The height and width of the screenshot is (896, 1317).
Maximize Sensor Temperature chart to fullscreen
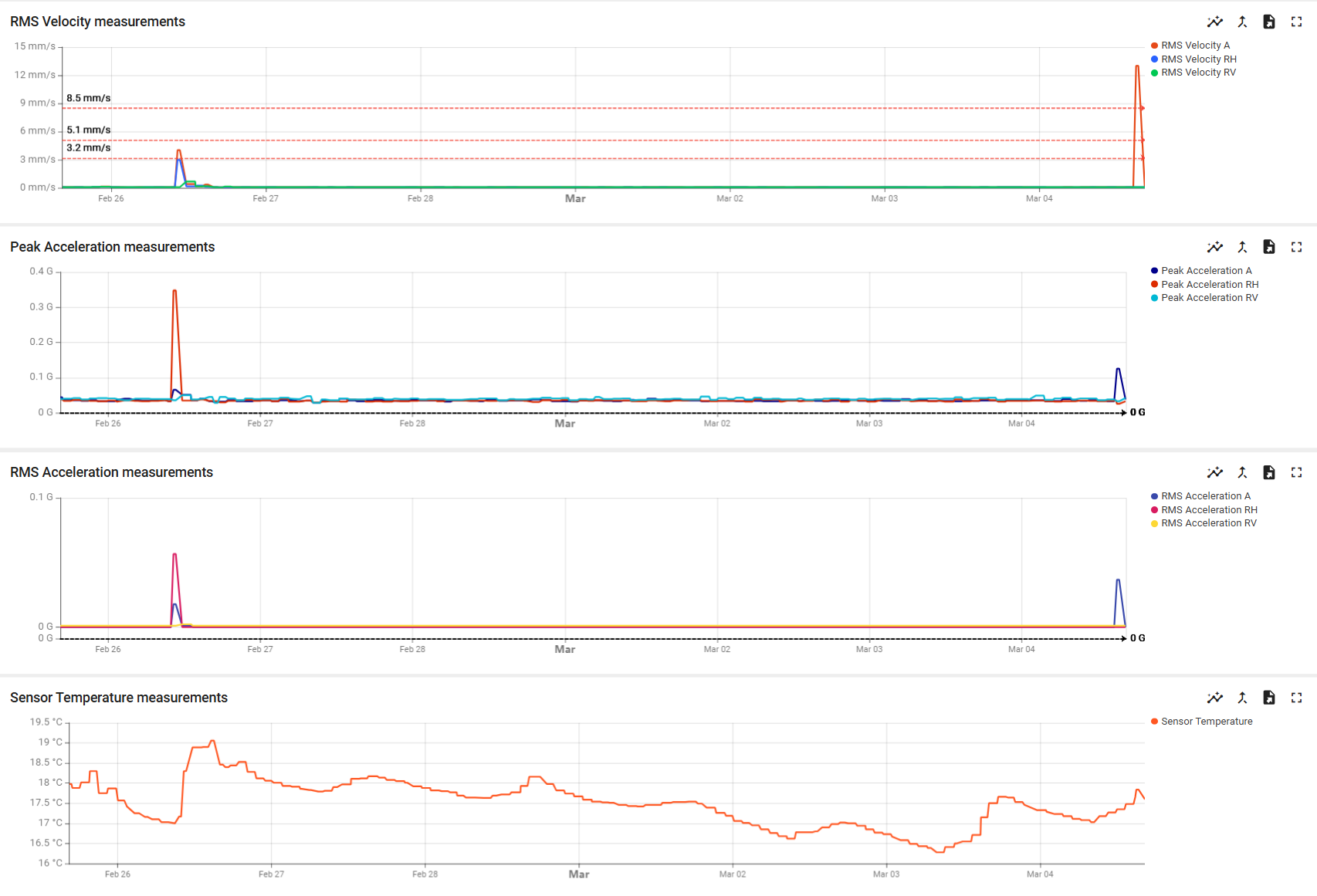coord(1296,698)
